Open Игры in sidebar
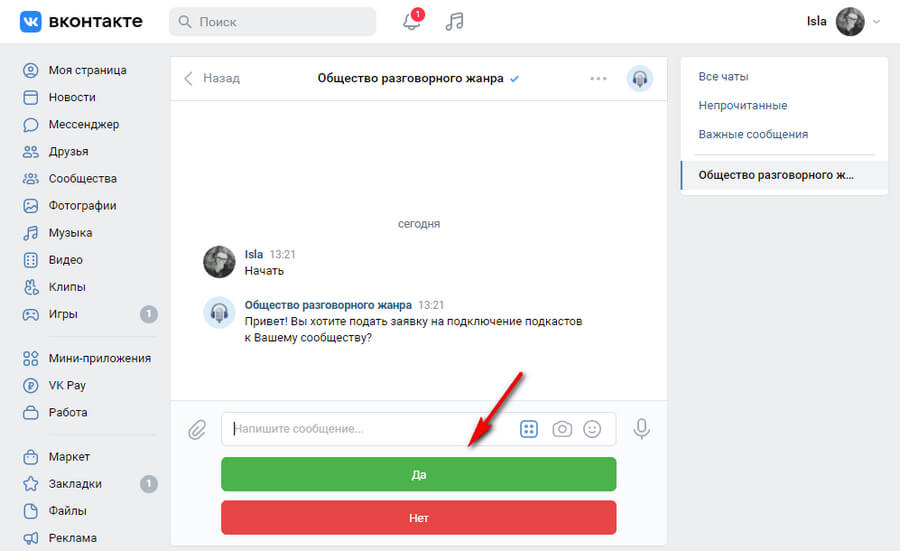 tap(63, 314)
